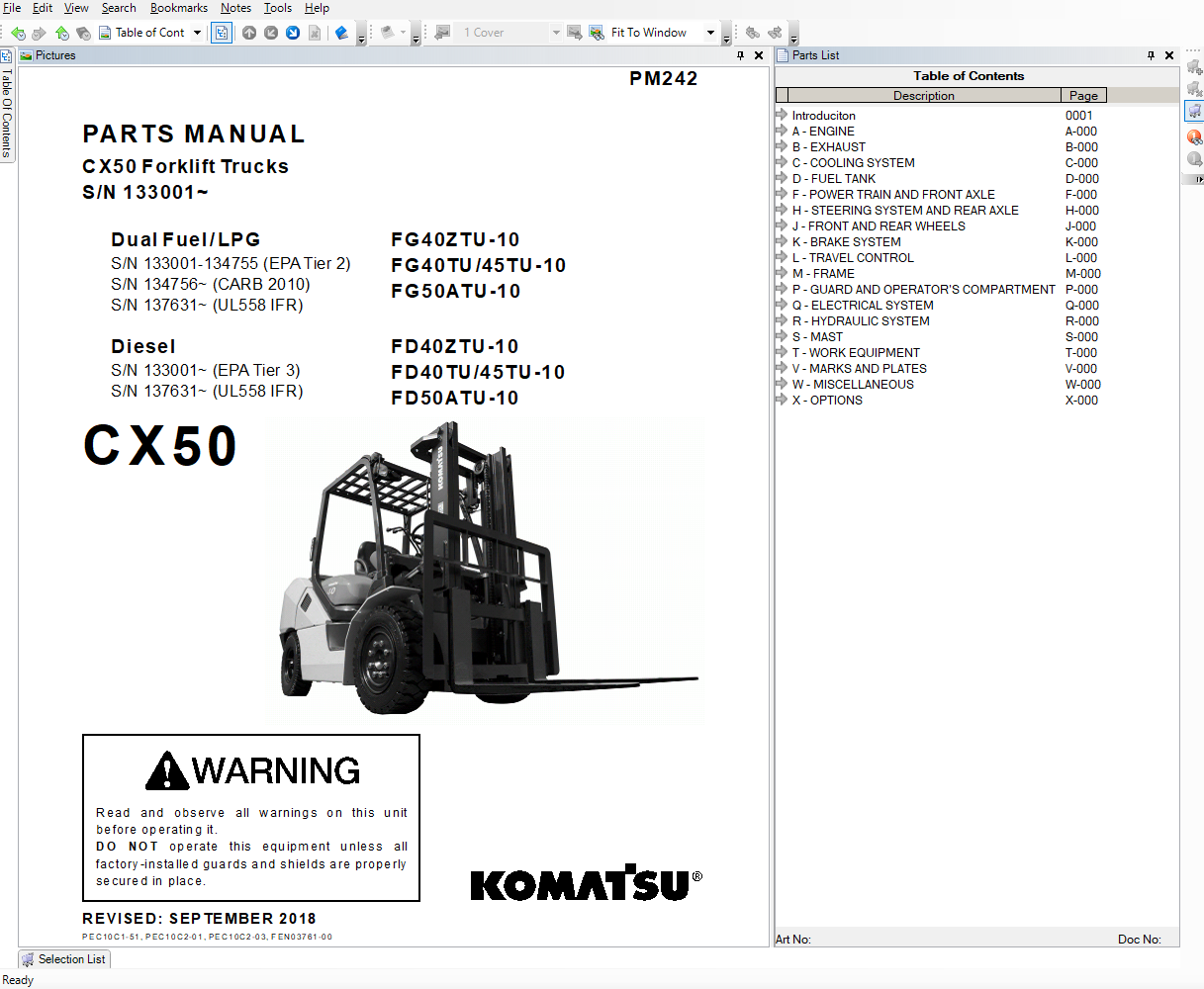1204x989 pixels.
Task: Expand the A - ENGINE tree entry
Action: pyautogui.click(x=782, y=131)
